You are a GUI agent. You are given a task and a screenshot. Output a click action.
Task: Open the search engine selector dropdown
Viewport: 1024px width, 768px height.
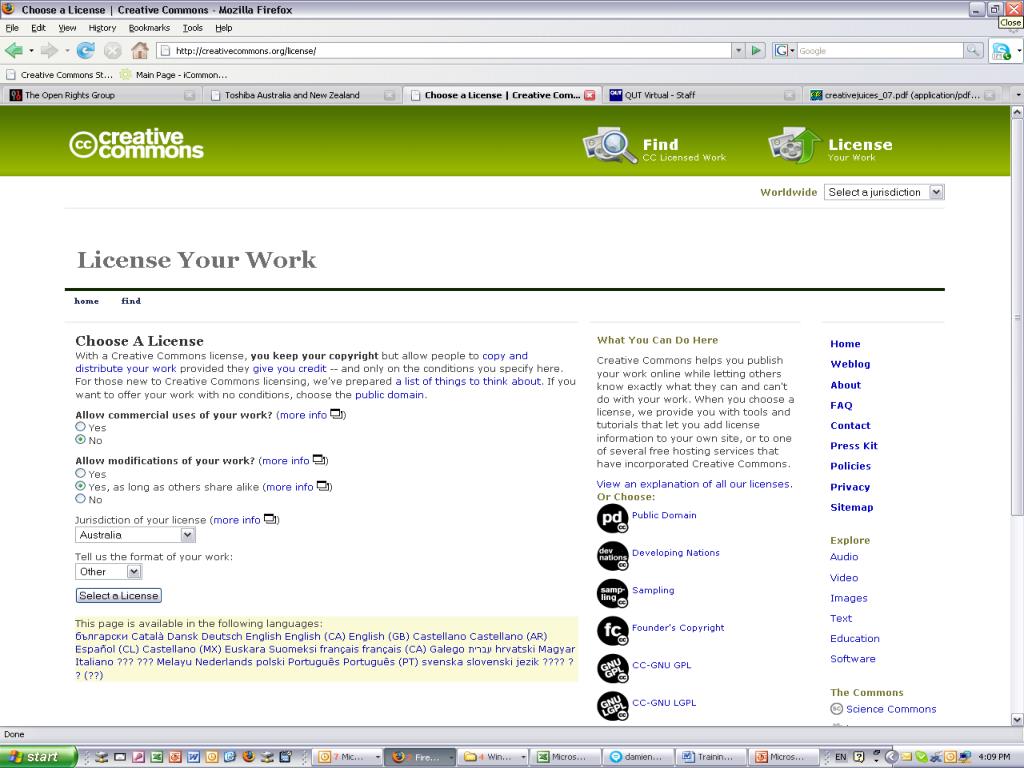(x=784, y=50)
